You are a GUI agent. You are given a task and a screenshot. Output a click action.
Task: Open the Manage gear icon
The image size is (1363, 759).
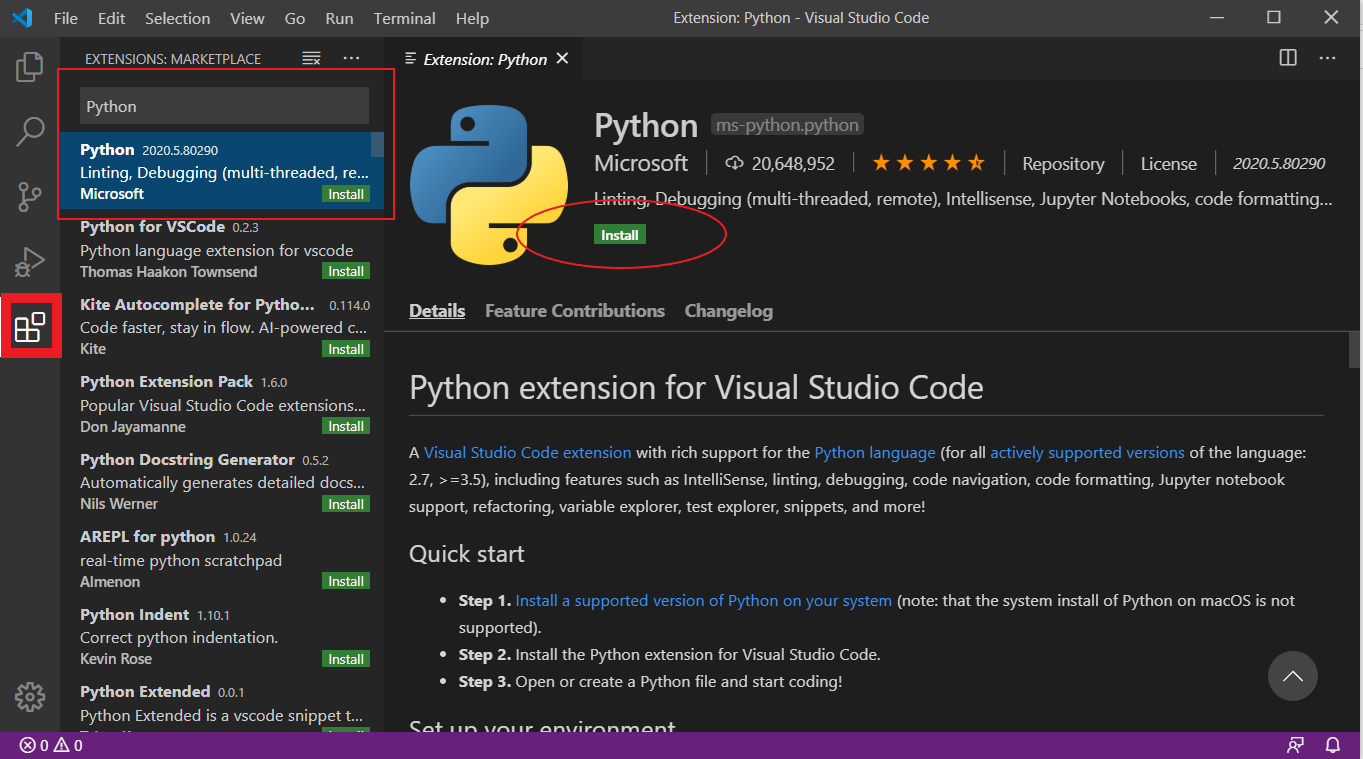[x=29, y=697]
